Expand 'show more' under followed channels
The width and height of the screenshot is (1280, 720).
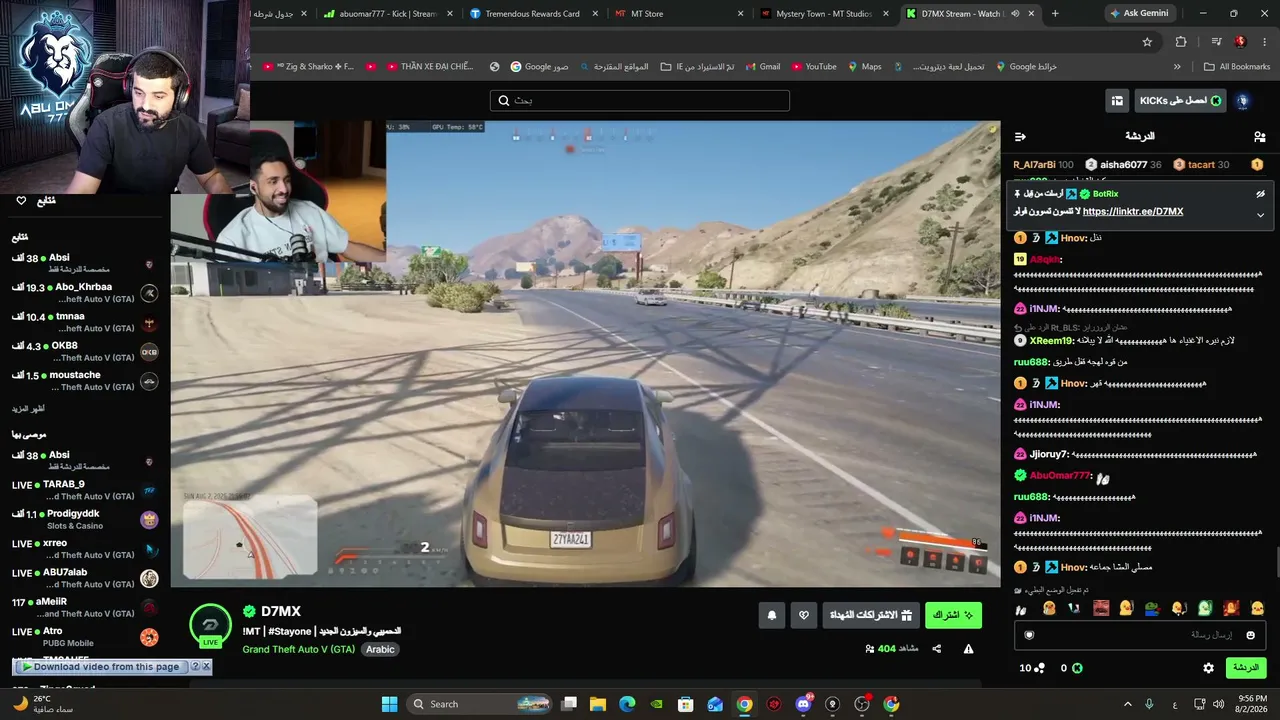[28, 409]
